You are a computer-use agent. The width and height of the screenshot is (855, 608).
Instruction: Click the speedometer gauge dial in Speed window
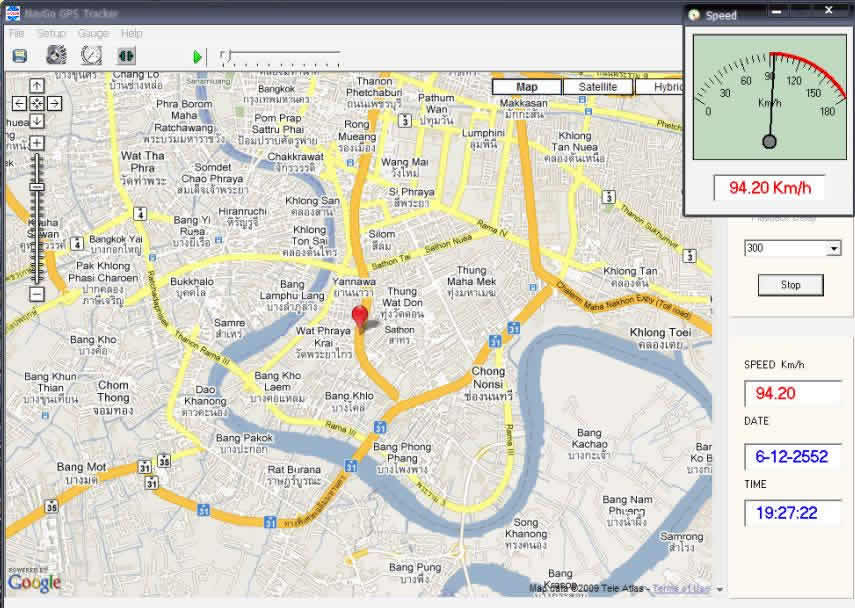click(769, 98)
